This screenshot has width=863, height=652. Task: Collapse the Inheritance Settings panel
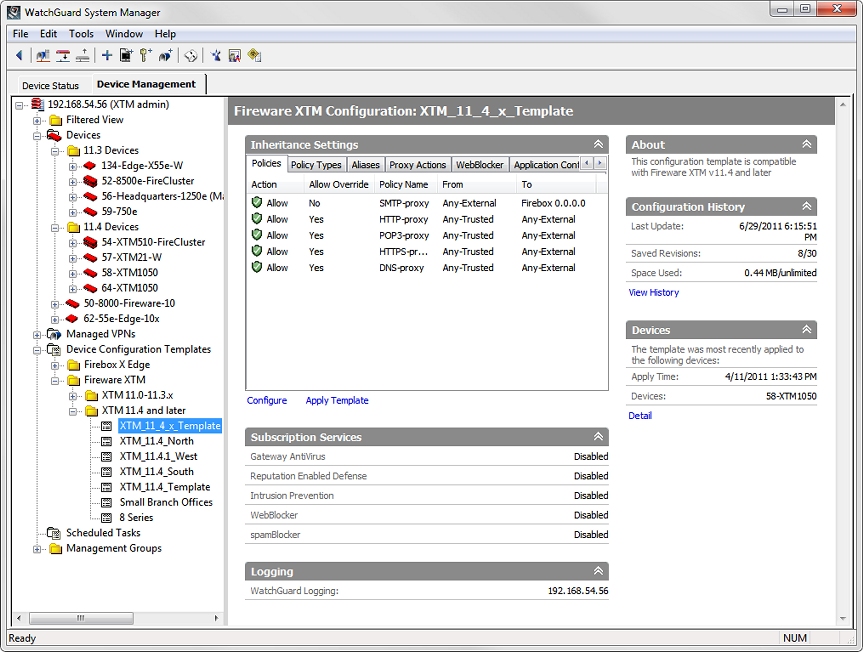598,144
